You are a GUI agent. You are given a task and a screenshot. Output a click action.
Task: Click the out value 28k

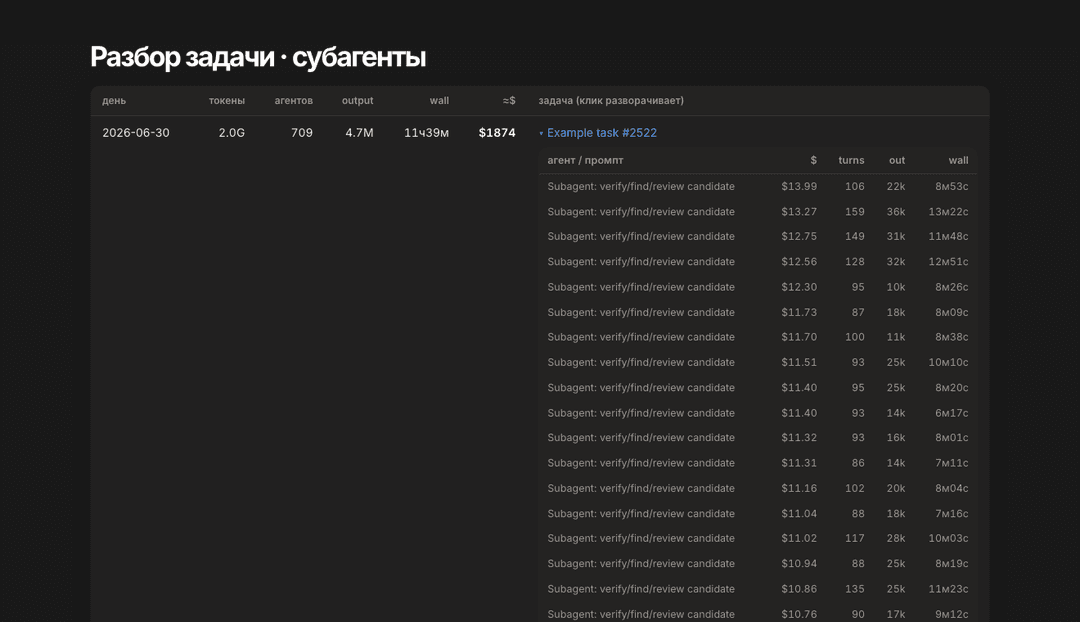896,538
